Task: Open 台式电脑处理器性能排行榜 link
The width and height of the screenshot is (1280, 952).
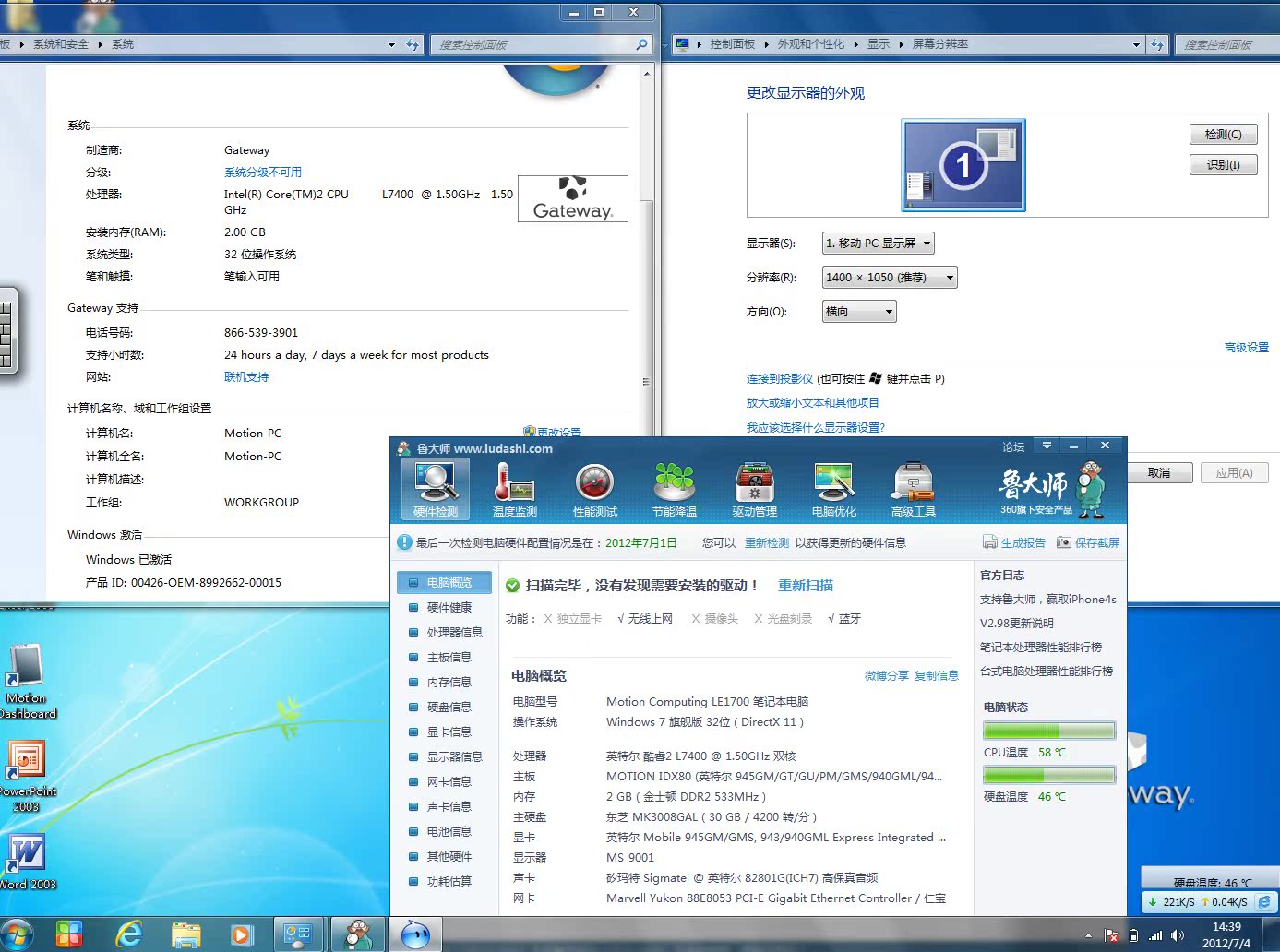Action: pos(1047,671)
